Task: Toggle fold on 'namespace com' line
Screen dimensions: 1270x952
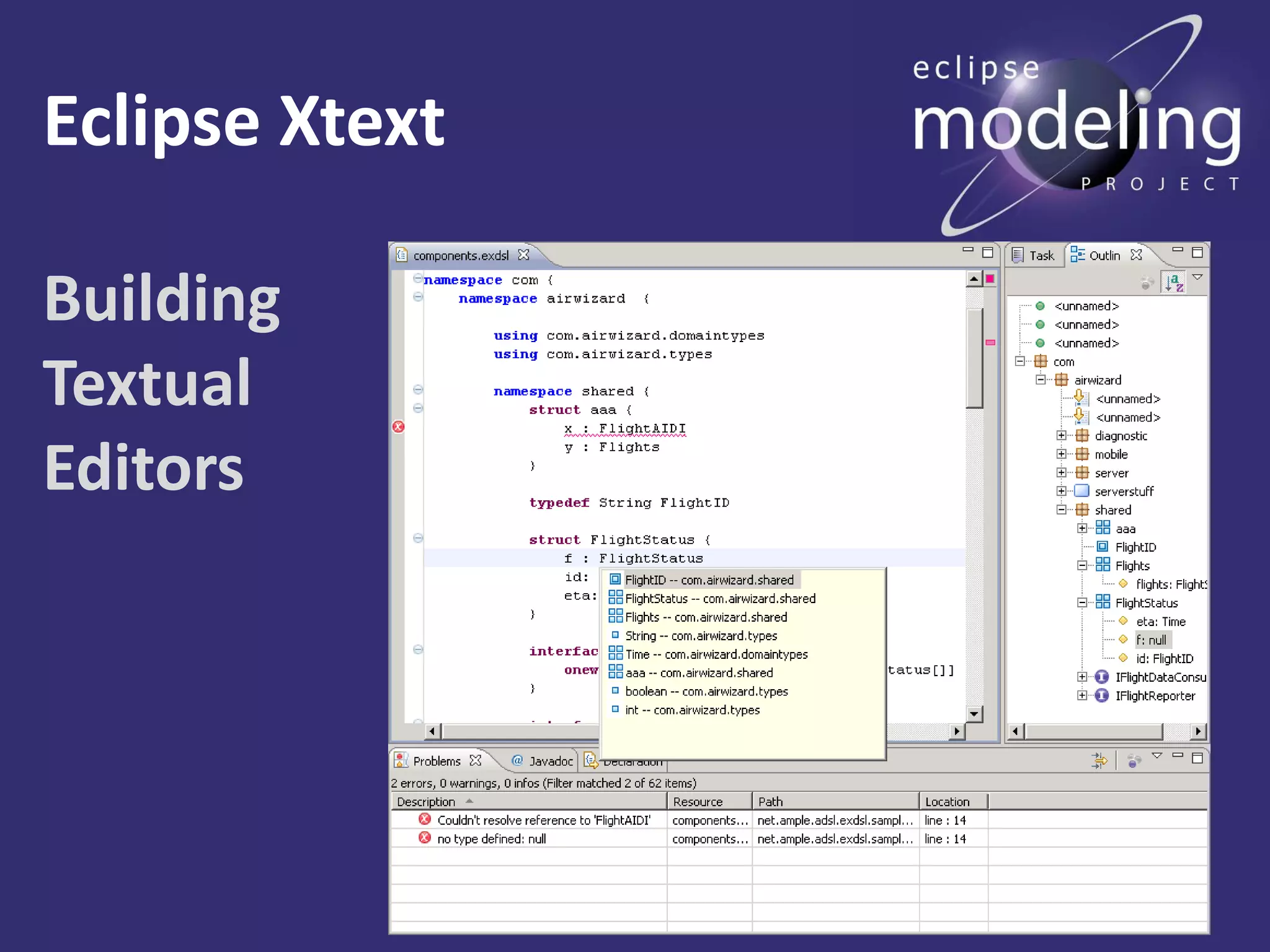Action: (x=418, y=278)
